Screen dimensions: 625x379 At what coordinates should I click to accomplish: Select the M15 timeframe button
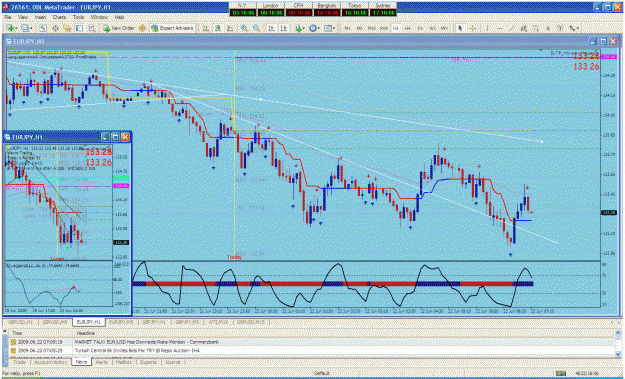[371, 28]
